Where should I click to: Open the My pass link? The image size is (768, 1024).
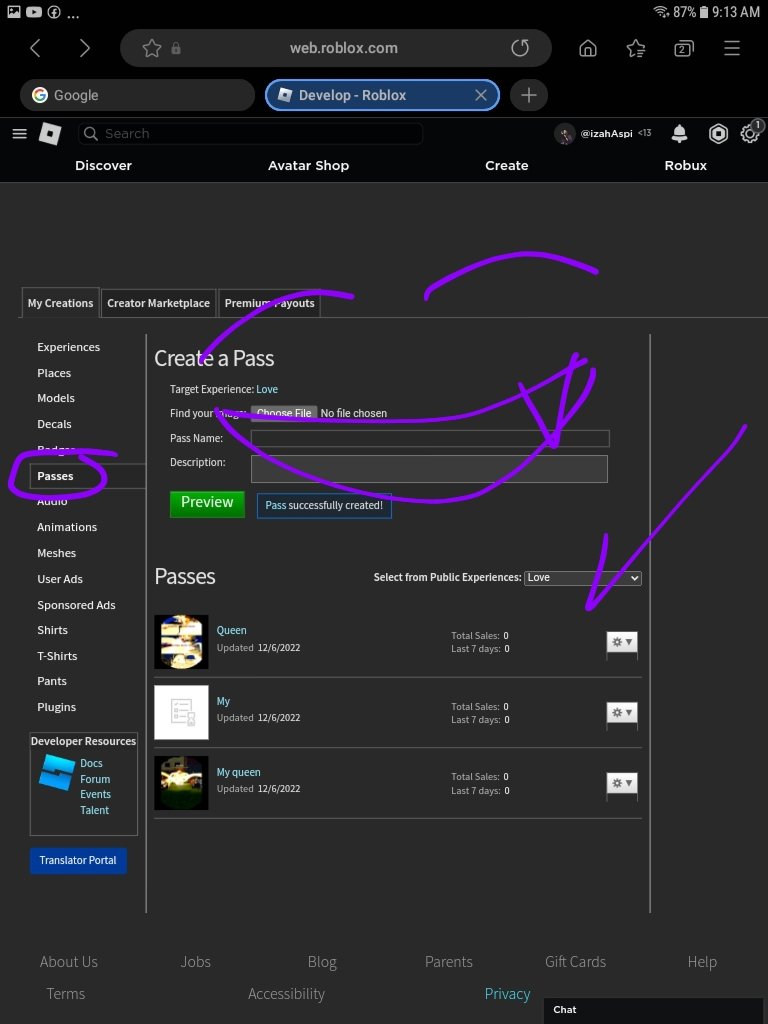click(223, 701)
